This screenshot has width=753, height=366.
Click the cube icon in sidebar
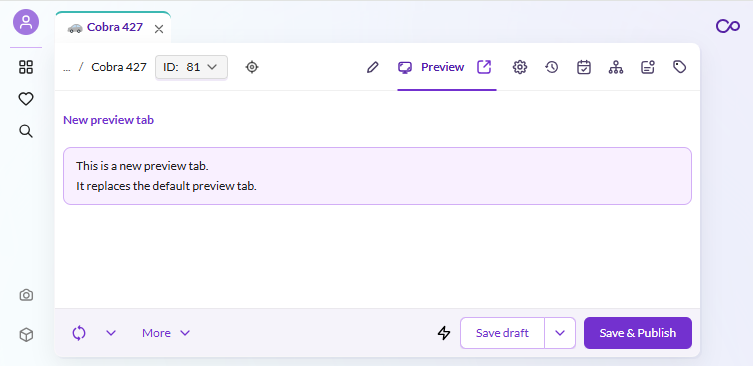(x=26, y=334)
